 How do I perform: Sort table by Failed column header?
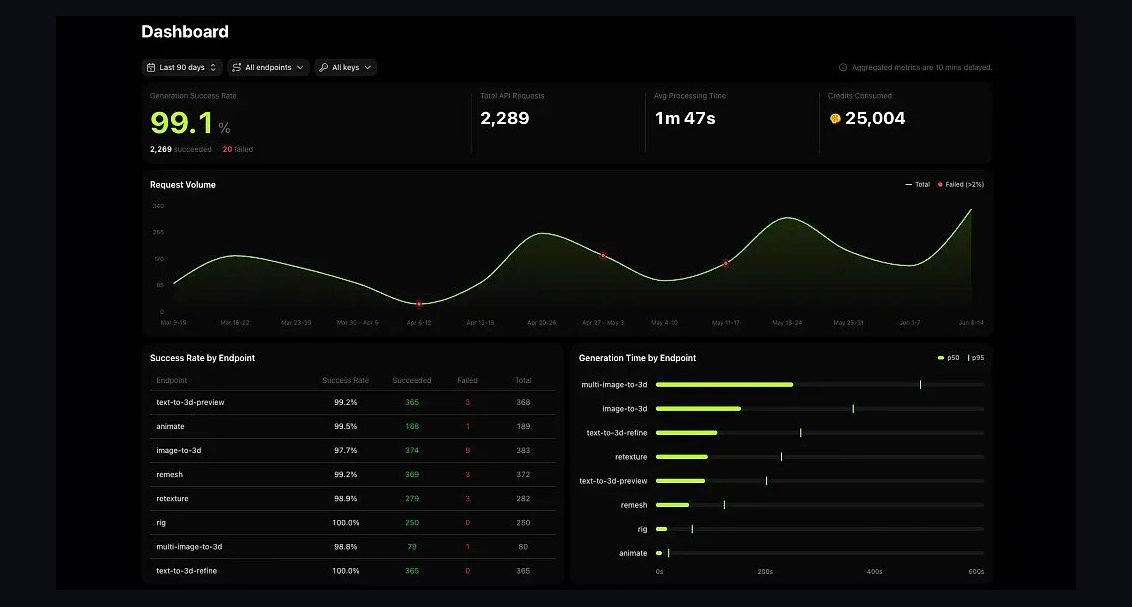[x=467, y=380]
